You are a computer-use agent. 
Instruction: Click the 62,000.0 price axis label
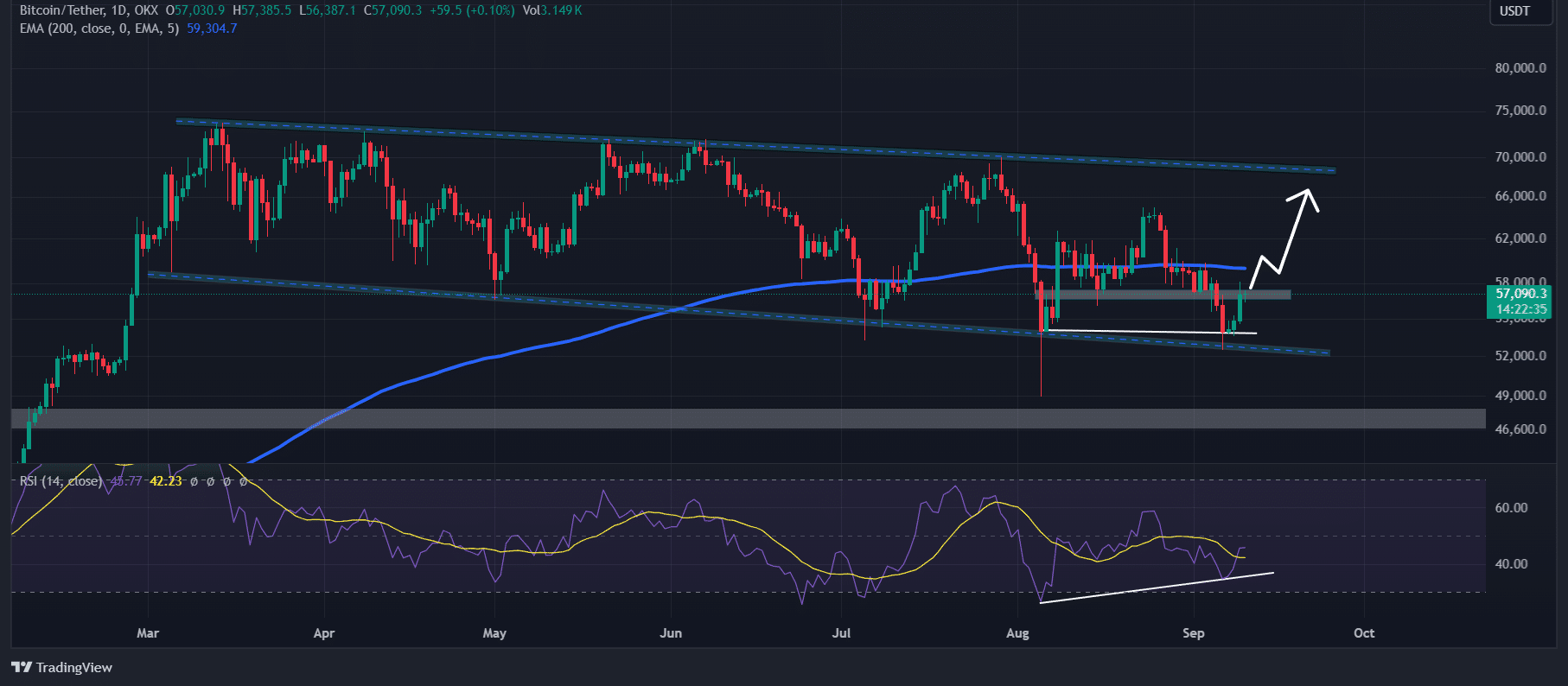click(x=1520, y=238)
